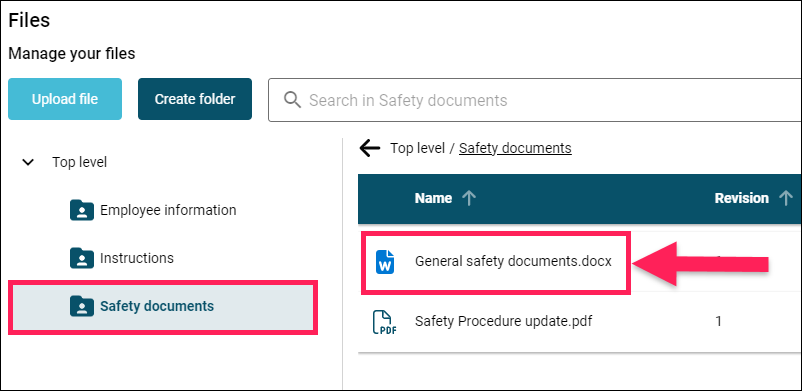Click the Create folder button
Image resolution: width=802 pixels, height=391 pixels.
coord(195,99)
